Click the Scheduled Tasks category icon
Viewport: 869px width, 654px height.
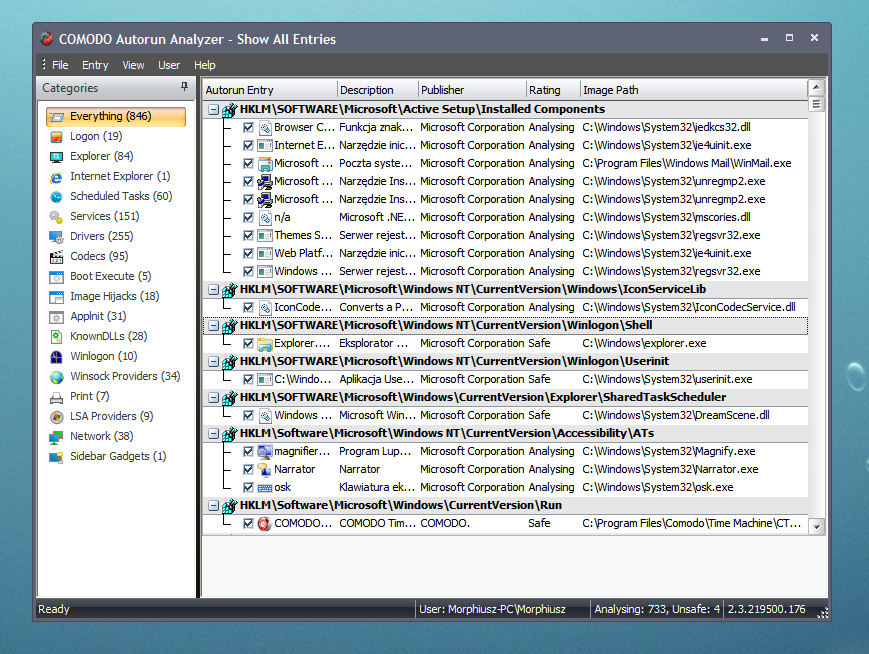point(55,197)
